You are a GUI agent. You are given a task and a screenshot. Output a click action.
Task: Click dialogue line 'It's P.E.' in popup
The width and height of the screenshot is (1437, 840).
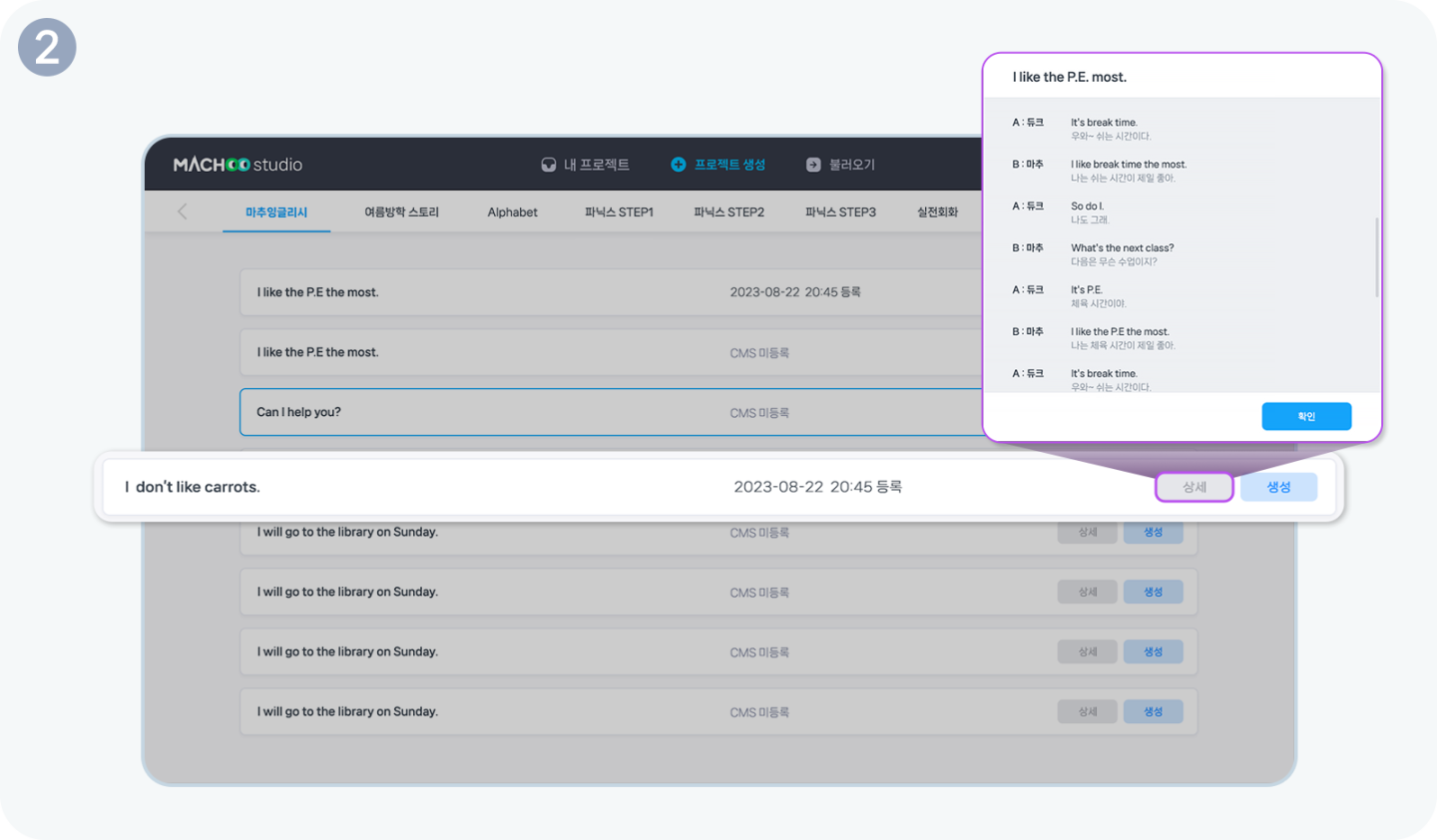(1086, 290)
